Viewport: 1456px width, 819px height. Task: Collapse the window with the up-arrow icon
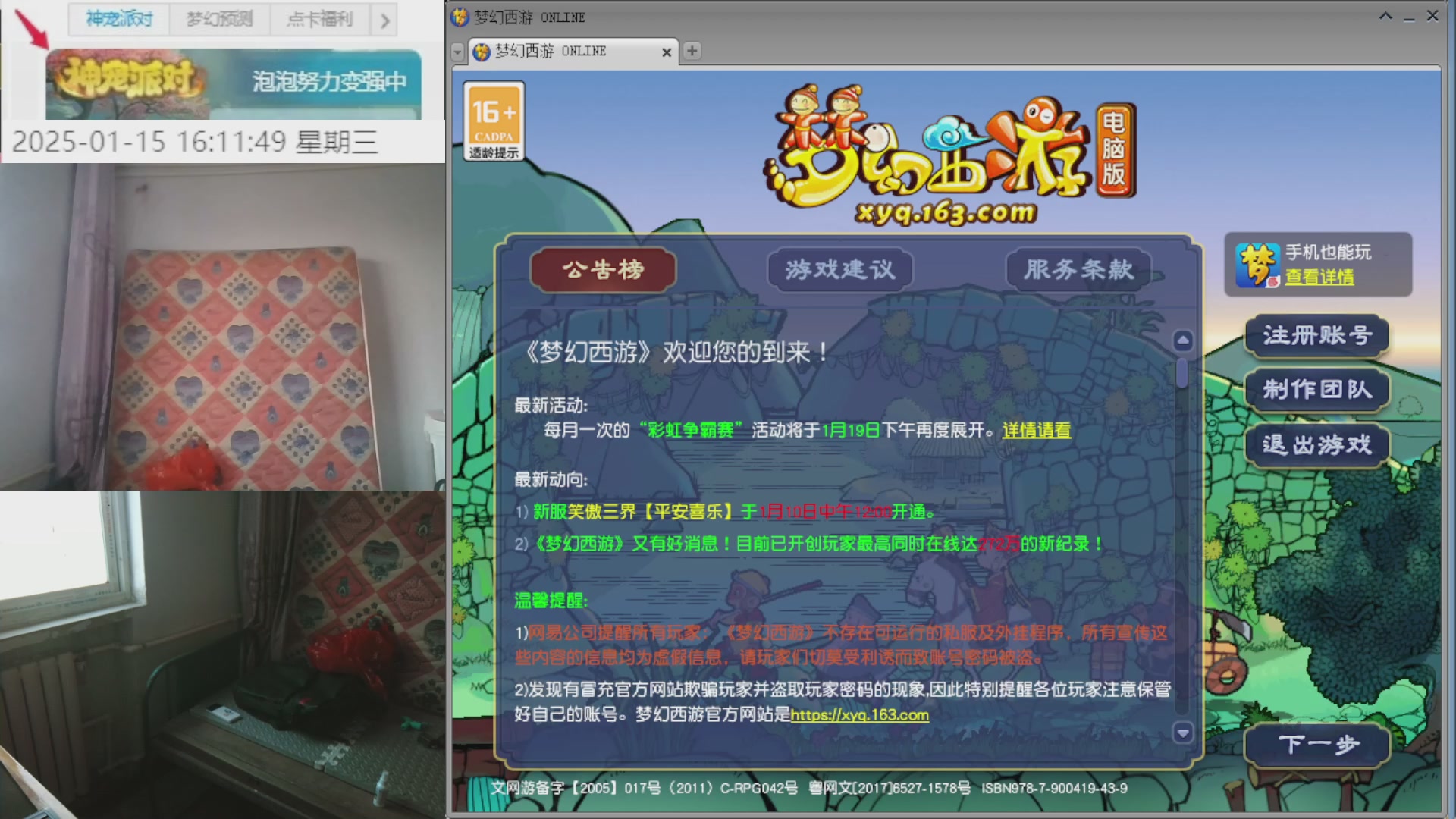1385,16
